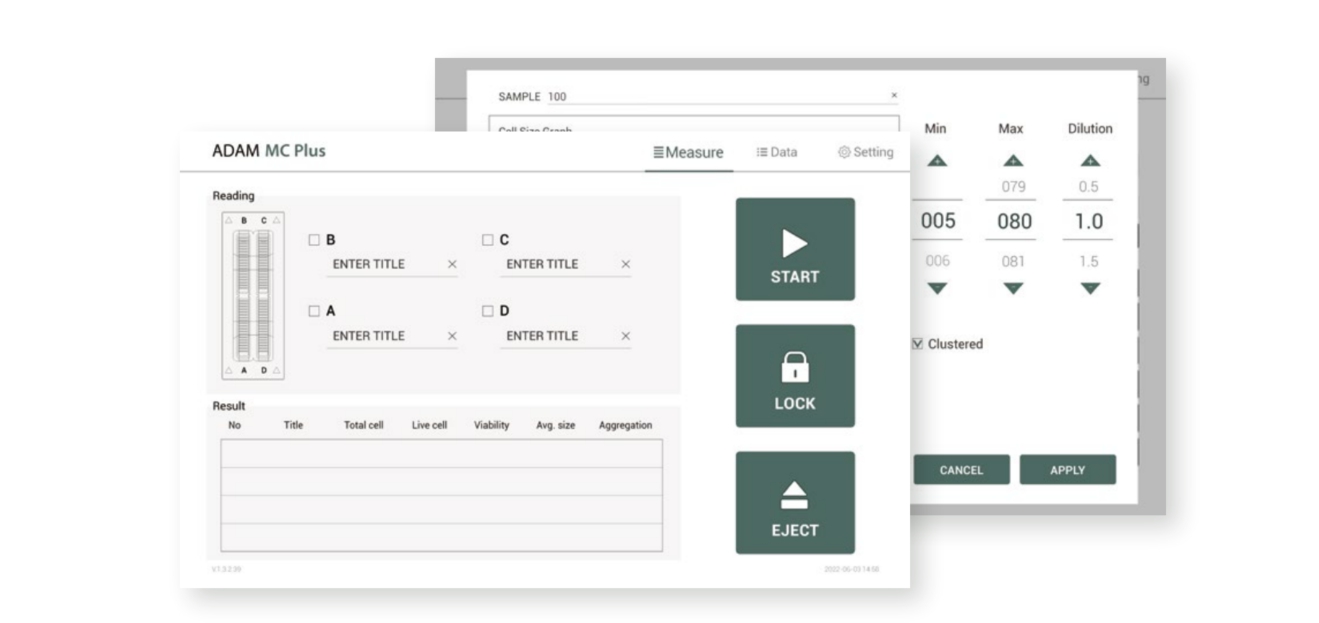
Task: Decrease the Max value with down arrow
Action: click(1013, 289)
